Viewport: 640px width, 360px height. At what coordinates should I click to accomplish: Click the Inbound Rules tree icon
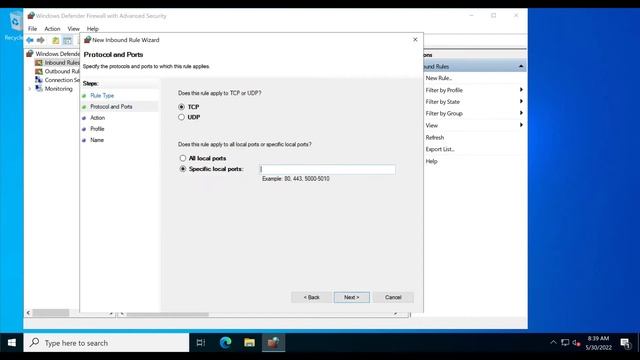pyautogui.click(x=39, y=62)
